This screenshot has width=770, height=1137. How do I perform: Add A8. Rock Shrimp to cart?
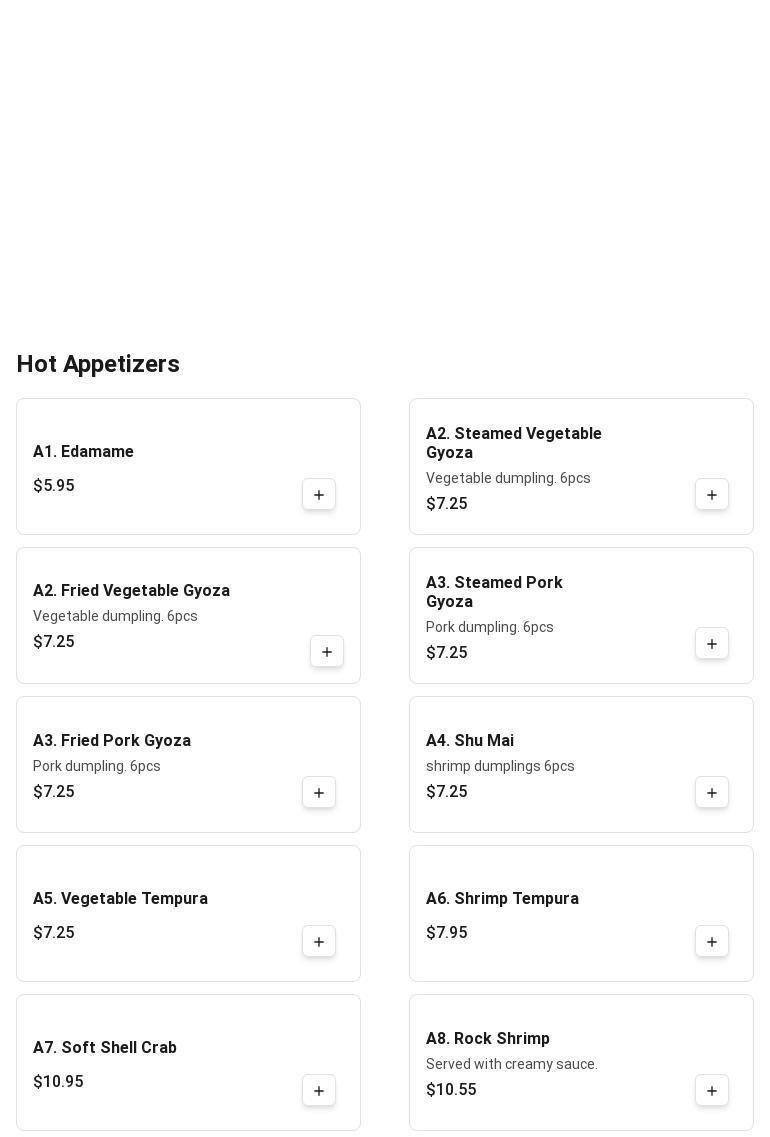click(712, 1091)
